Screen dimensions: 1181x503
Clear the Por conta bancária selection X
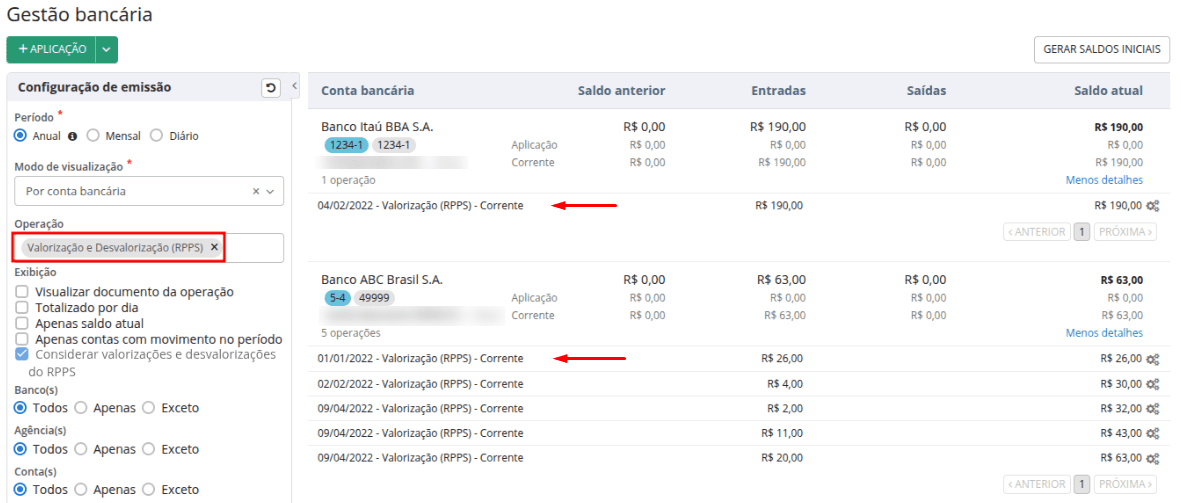click(x=256, y=191)
